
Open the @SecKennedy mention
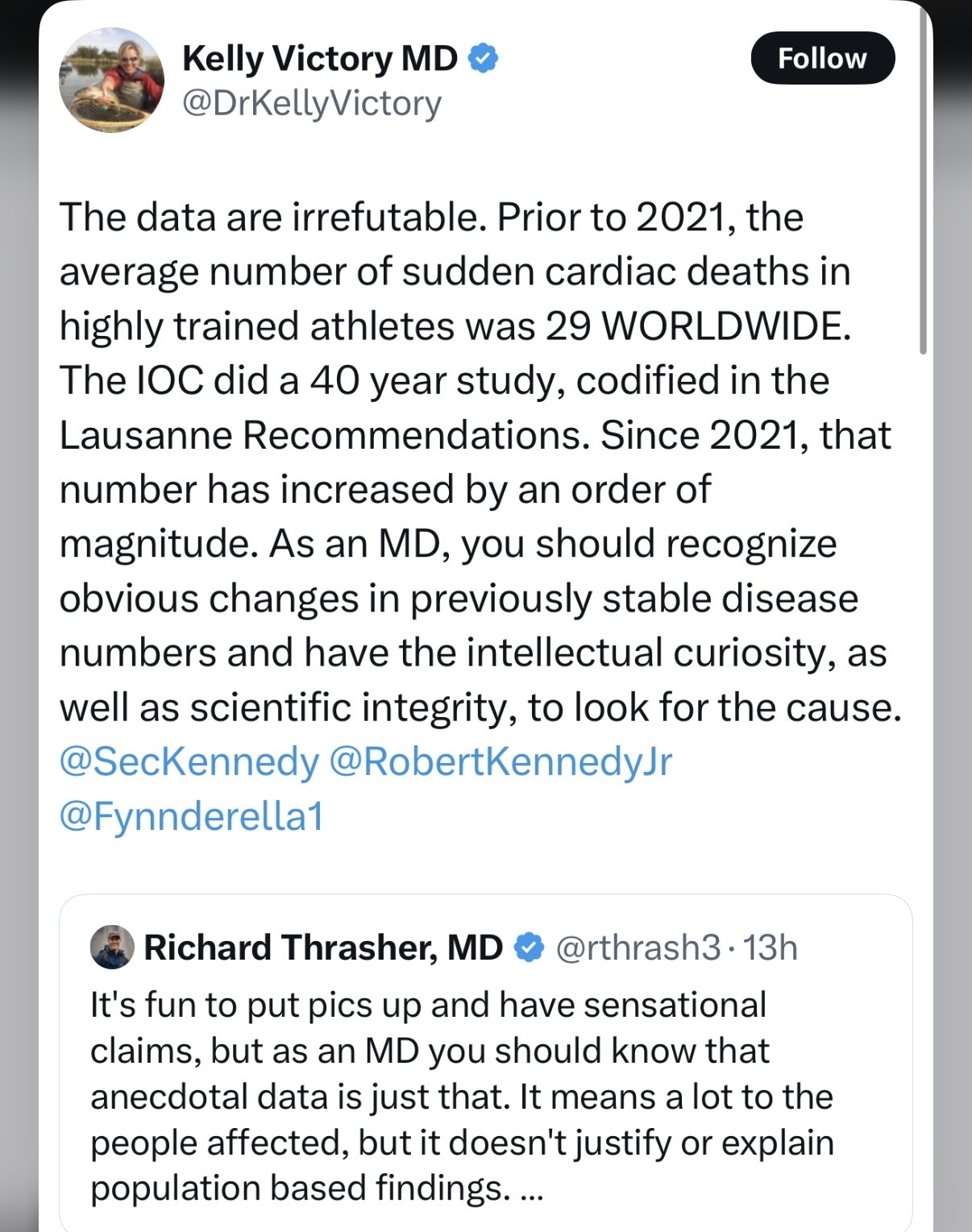click(189, 761)
